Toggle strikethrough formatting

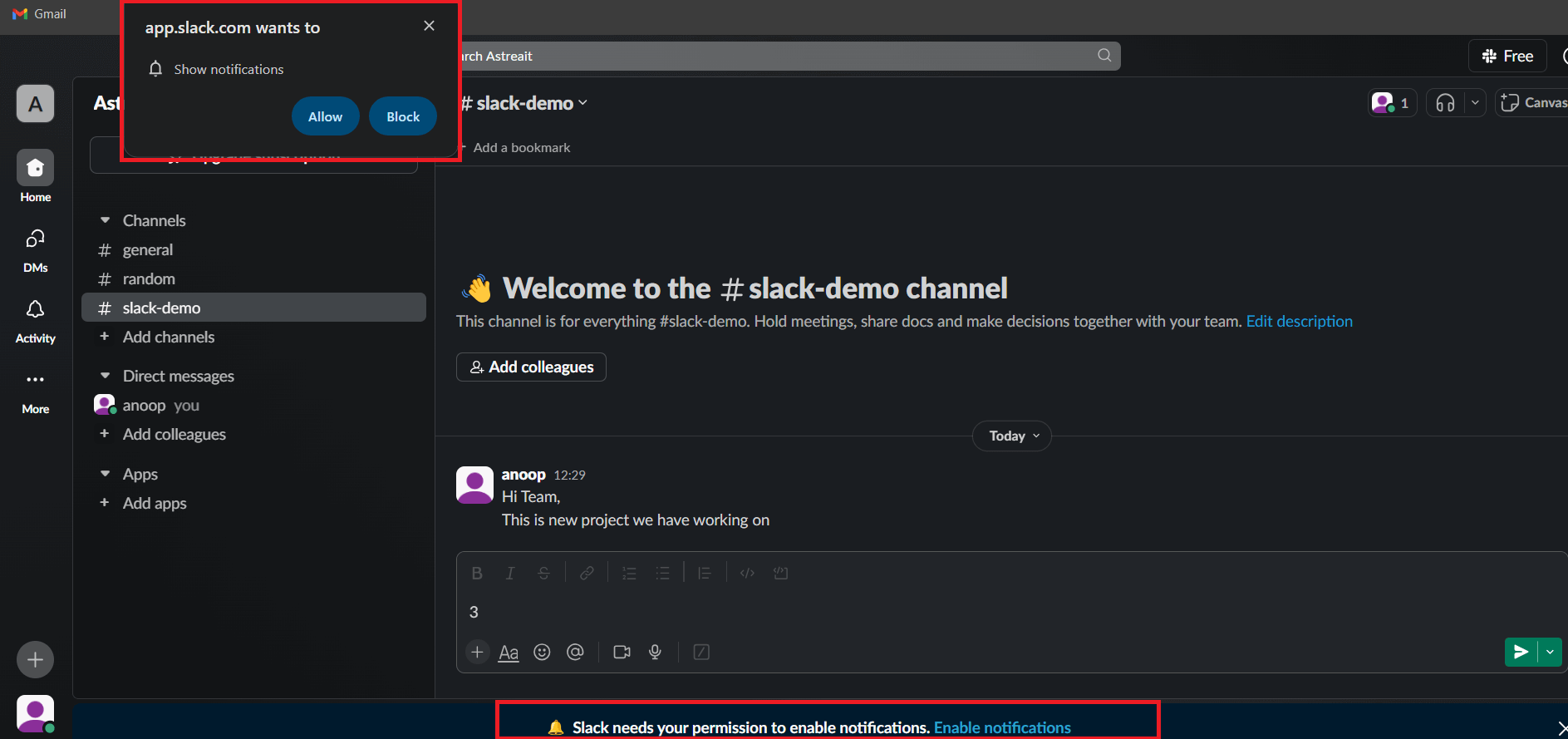point(543,573)
